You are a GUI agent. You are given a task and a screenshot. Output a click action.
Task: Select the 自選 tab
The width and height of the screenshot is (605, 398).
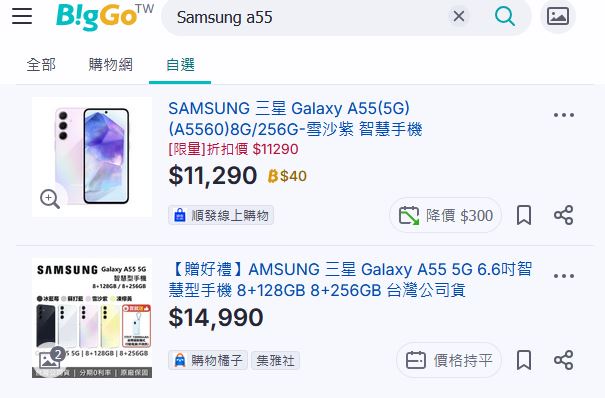(180, 64)
